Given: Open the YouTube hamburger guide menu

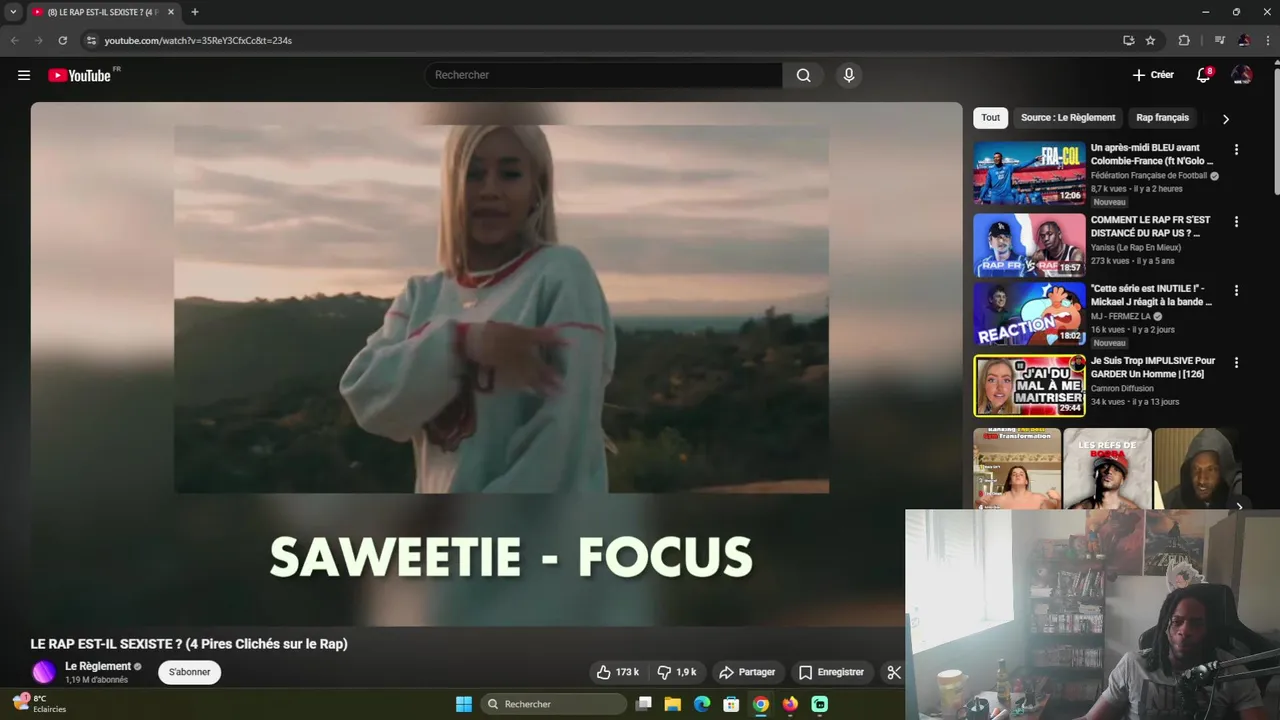Looking at the screenshot, I should tap(24, 75).
